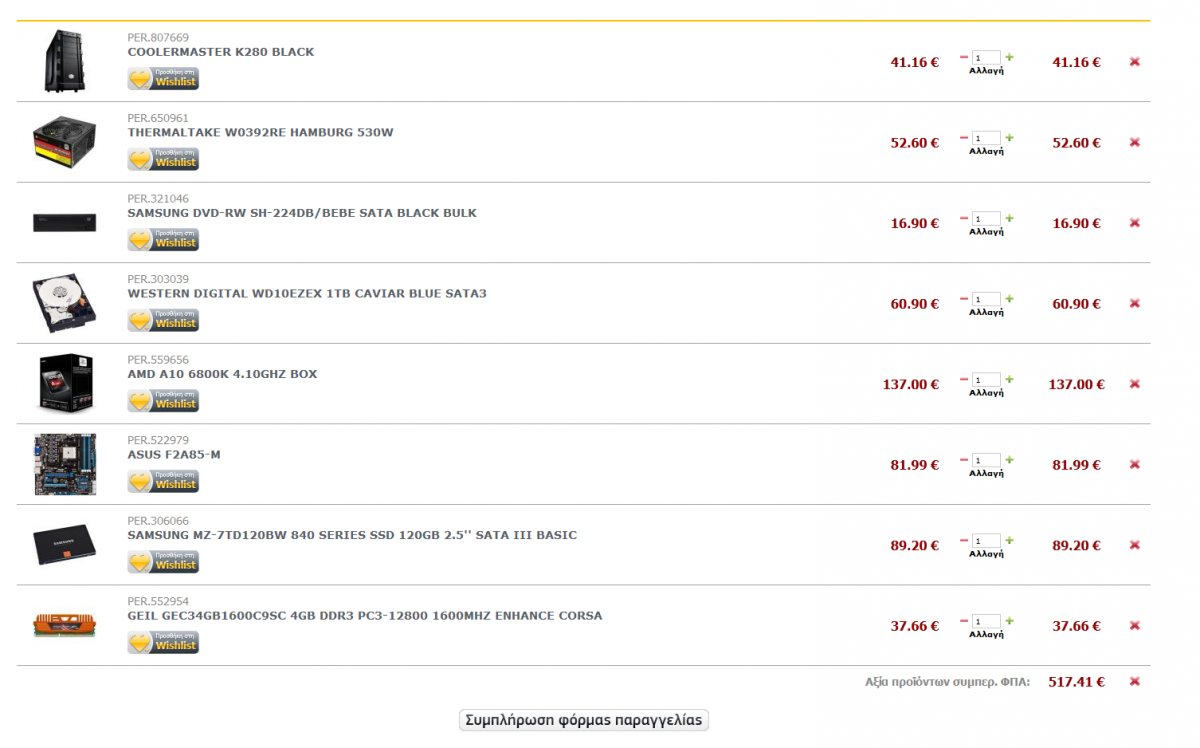Image resolution: width=1200 pixels, height=748 pixels.
Task: Click quantity field for GEIL DDR3
Action: coord(986,622)
